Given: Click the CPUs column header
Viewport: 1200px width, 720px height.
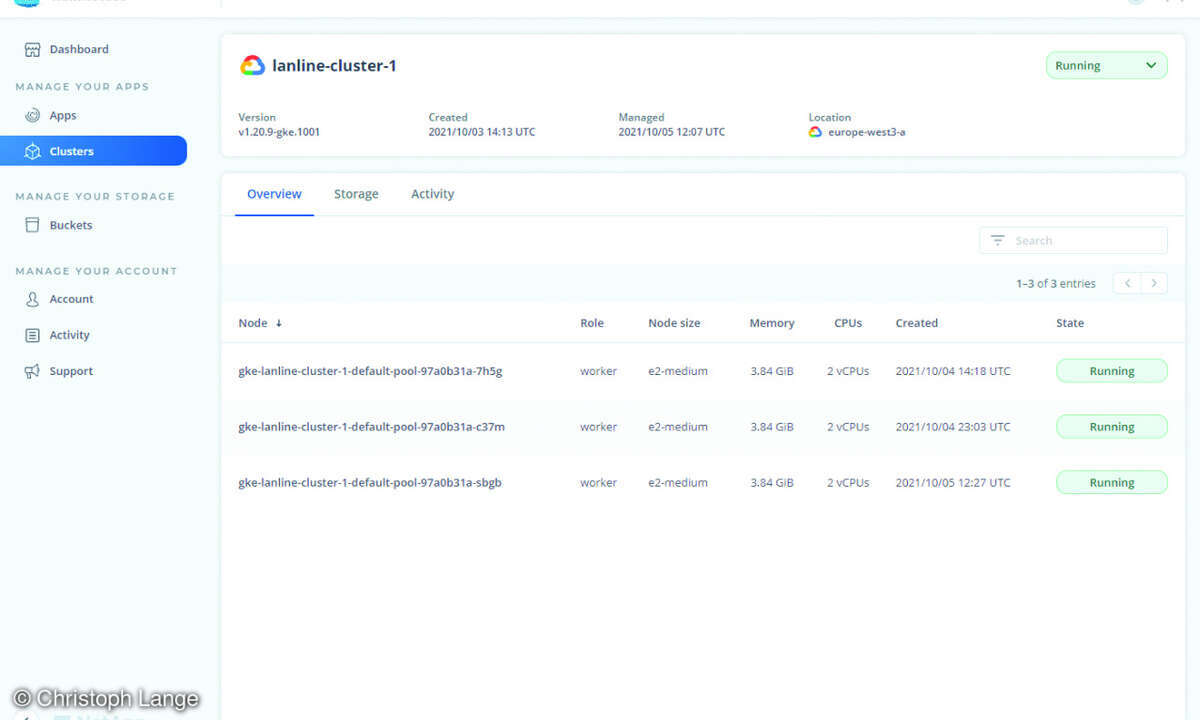Looking at the screenshot, I should (x=848, y=323).
